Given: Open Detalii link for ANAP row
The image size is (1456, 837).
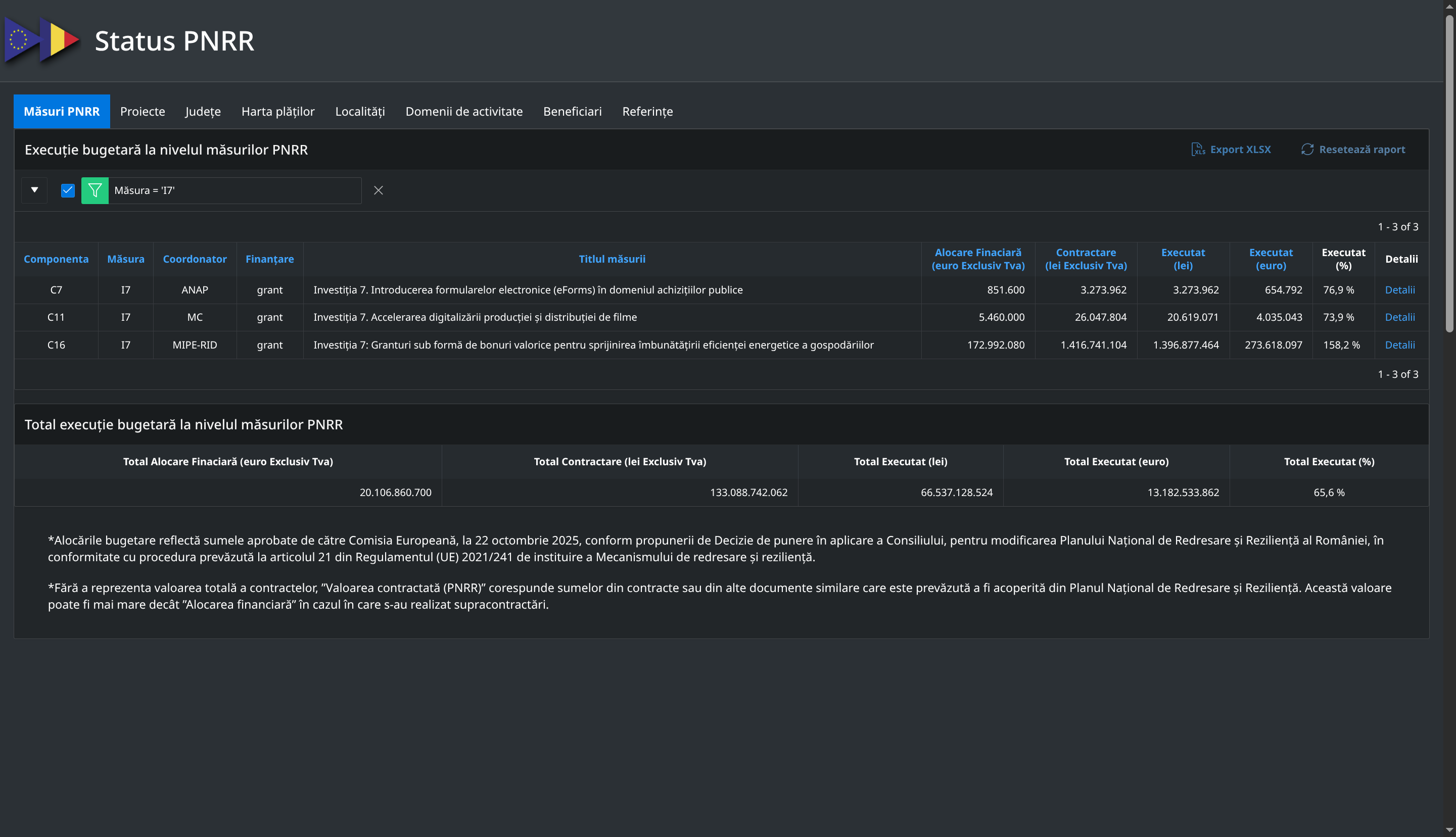Looking at the screenshot, I should tap(1399, 290).
